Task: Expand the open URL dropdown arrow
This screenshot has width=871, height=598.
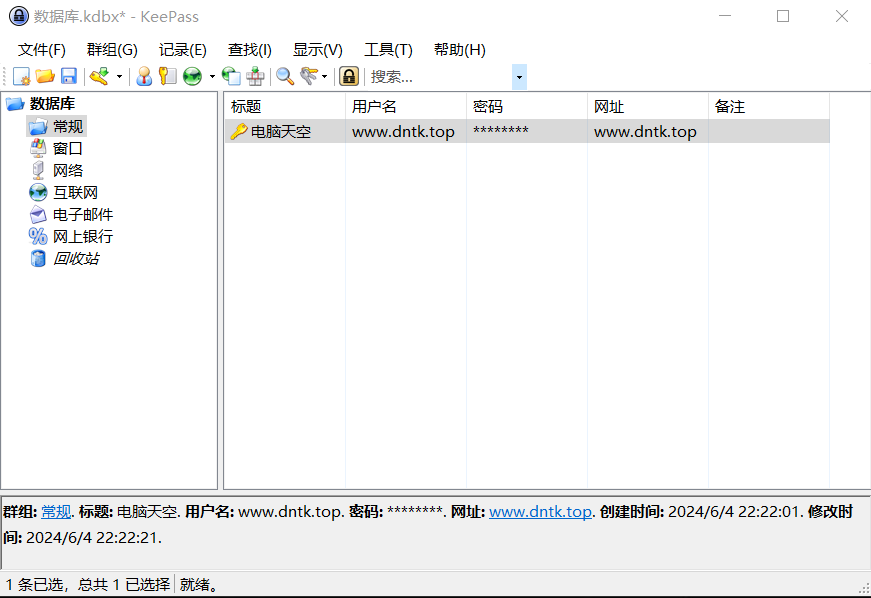Action: click(x=212, y=76)
